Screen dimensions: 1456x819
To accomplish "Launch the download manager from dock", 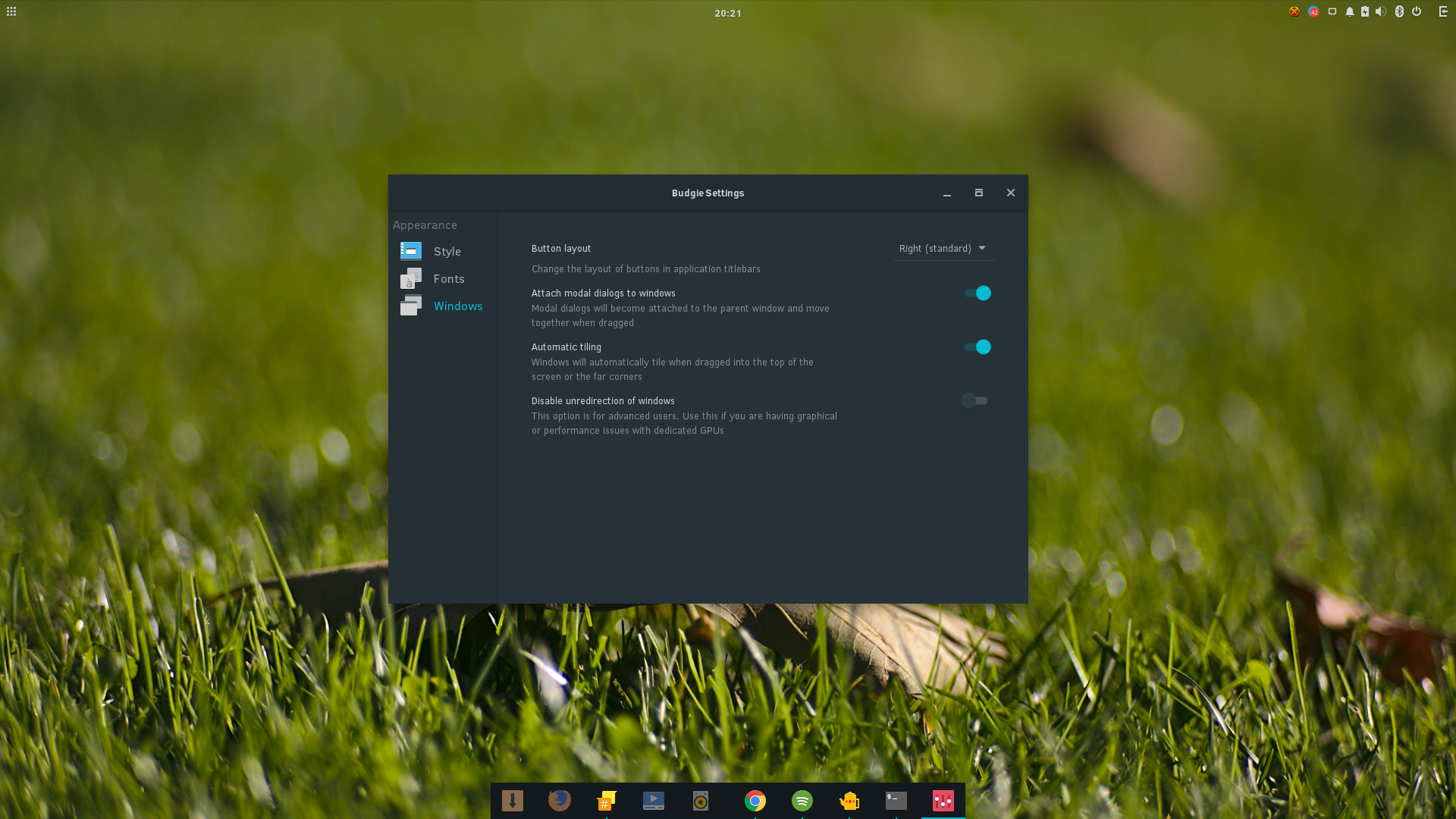I will [513, 801].
